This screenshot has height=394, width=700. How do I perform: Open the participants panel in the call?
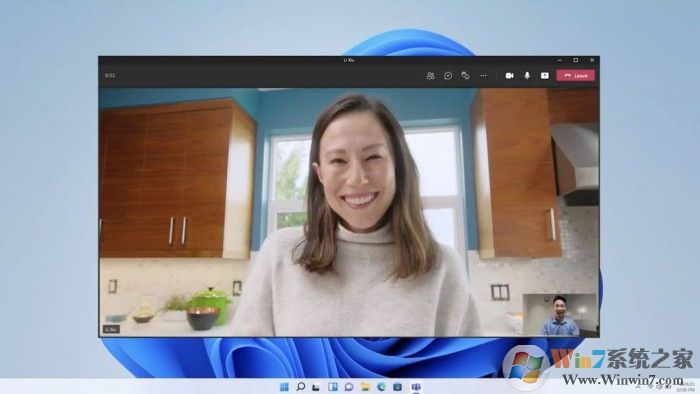point(430,76)
